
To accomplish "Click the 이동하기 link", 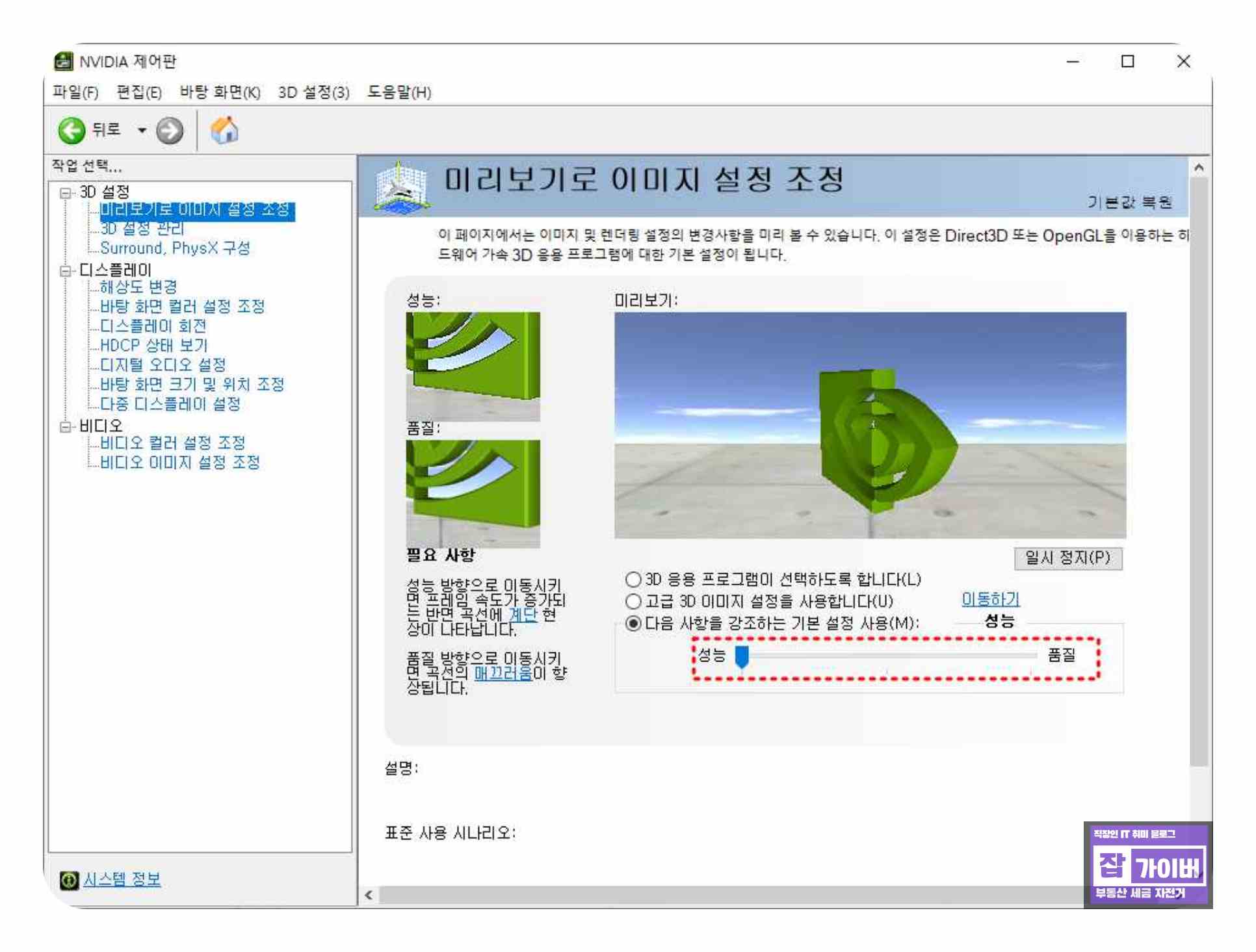I will (990, 599).
